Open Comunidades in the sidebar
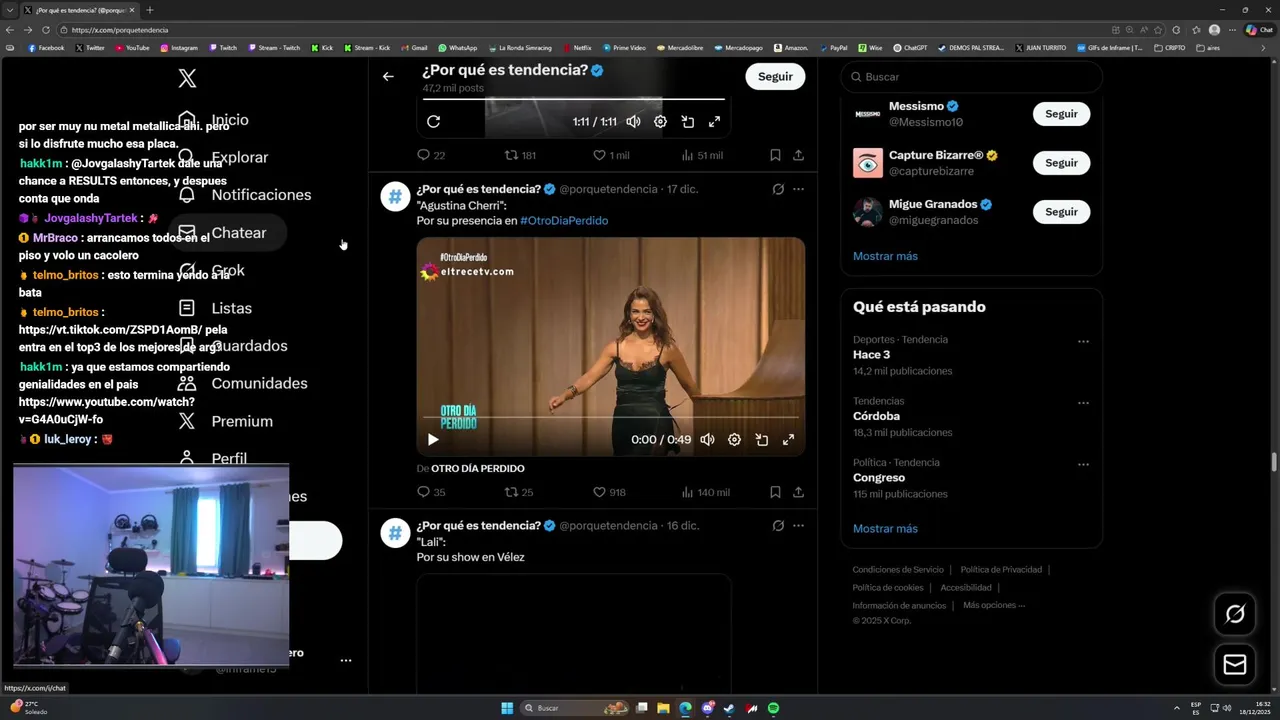 243,384
